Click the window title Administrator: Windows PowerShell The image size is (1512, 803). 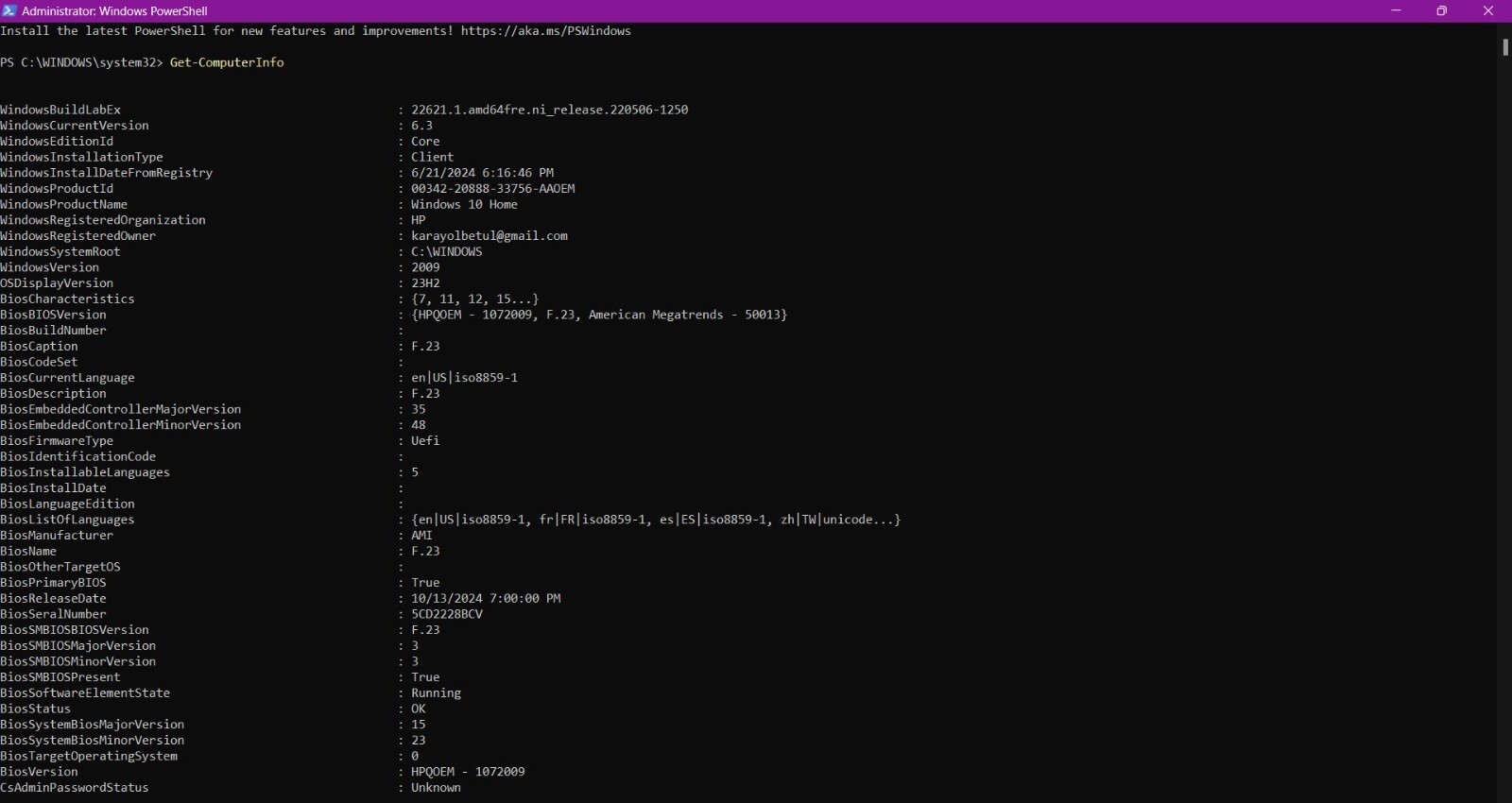[x=114, y=11]
